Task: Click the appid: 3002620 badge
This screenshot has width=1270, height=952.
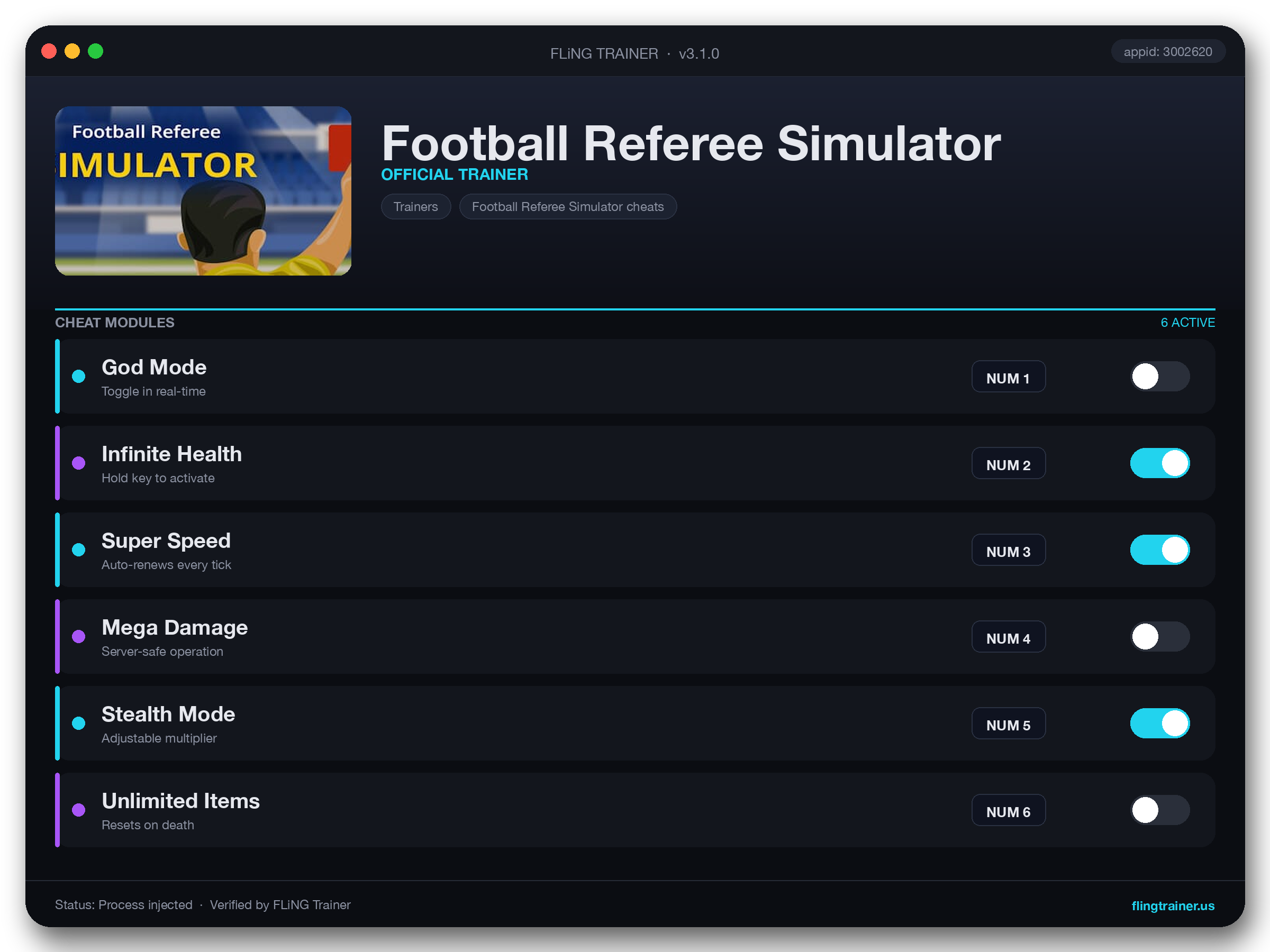Action: click(x=1168, y=52)
